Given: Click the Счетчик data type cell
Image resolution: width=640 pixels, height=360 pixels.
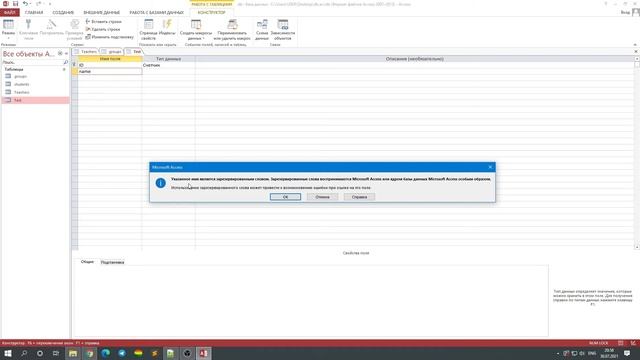Looking at the screenshot, I should click(169, 65).
